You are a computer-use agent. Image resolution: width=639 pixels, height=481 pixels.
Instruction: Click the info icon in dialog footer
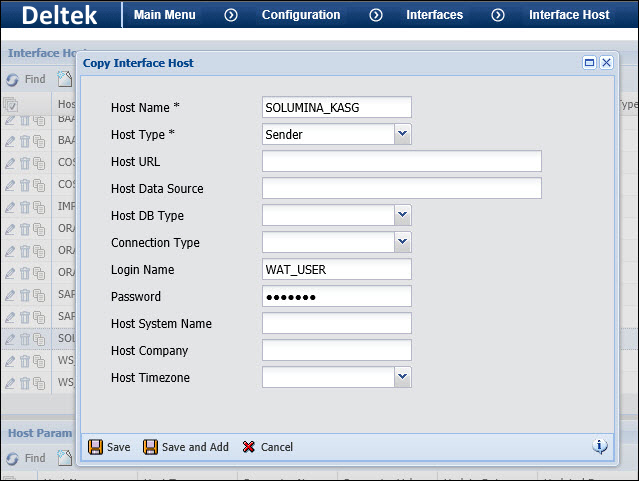(x=600, y=447)
